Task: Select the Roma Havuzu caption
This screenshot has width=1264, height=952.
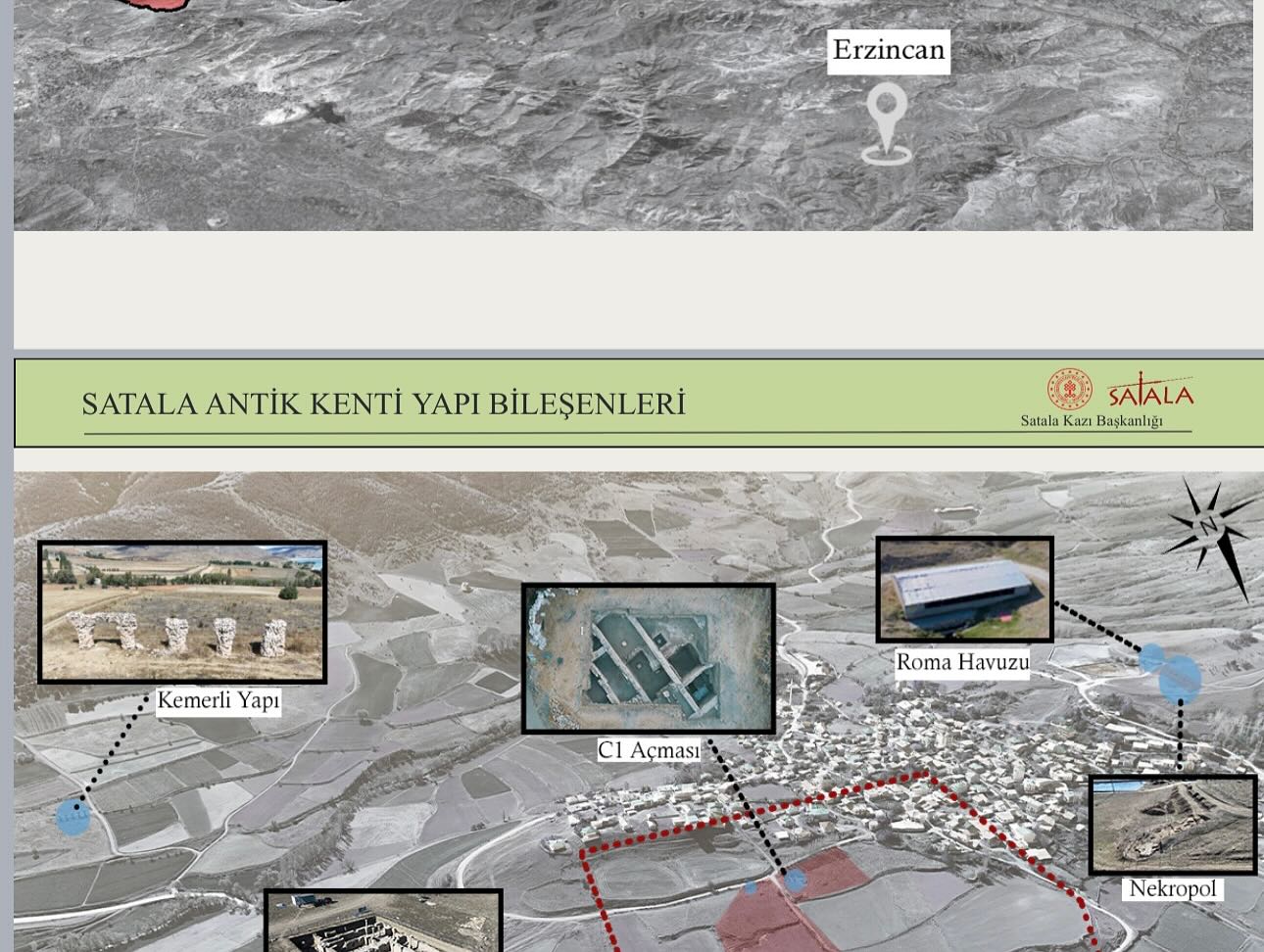Action: click(x=963, y=662)
